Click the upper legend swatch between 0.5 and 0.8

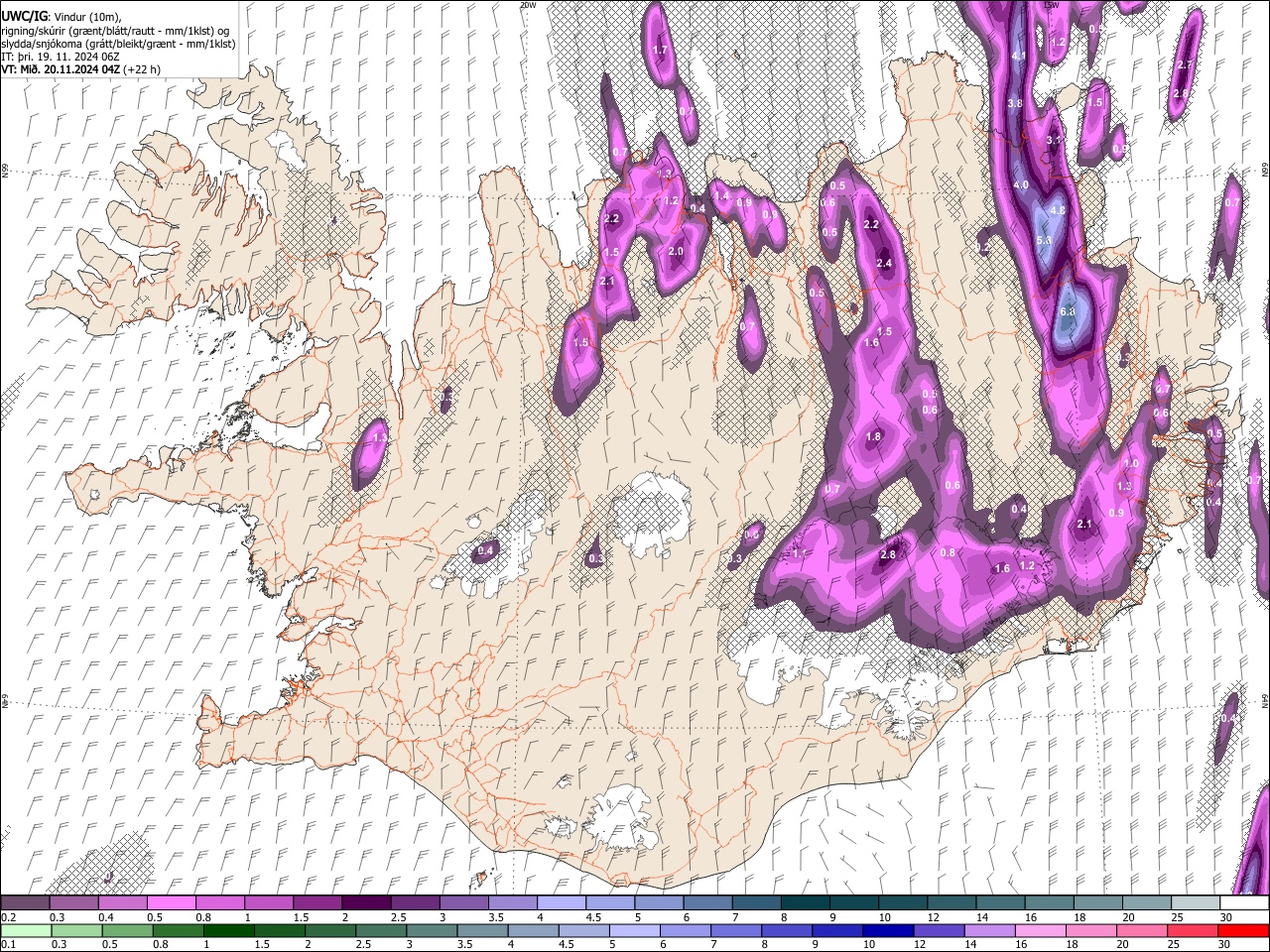point(171,903)
